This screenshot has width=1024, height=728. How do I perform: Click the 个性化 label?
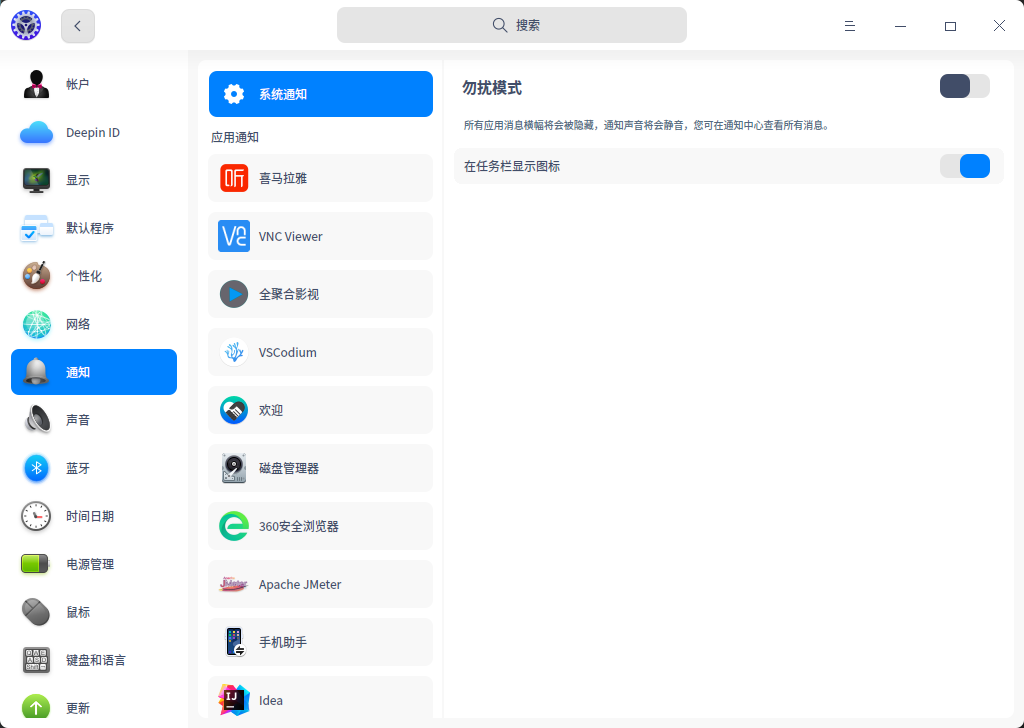point(84,276)
